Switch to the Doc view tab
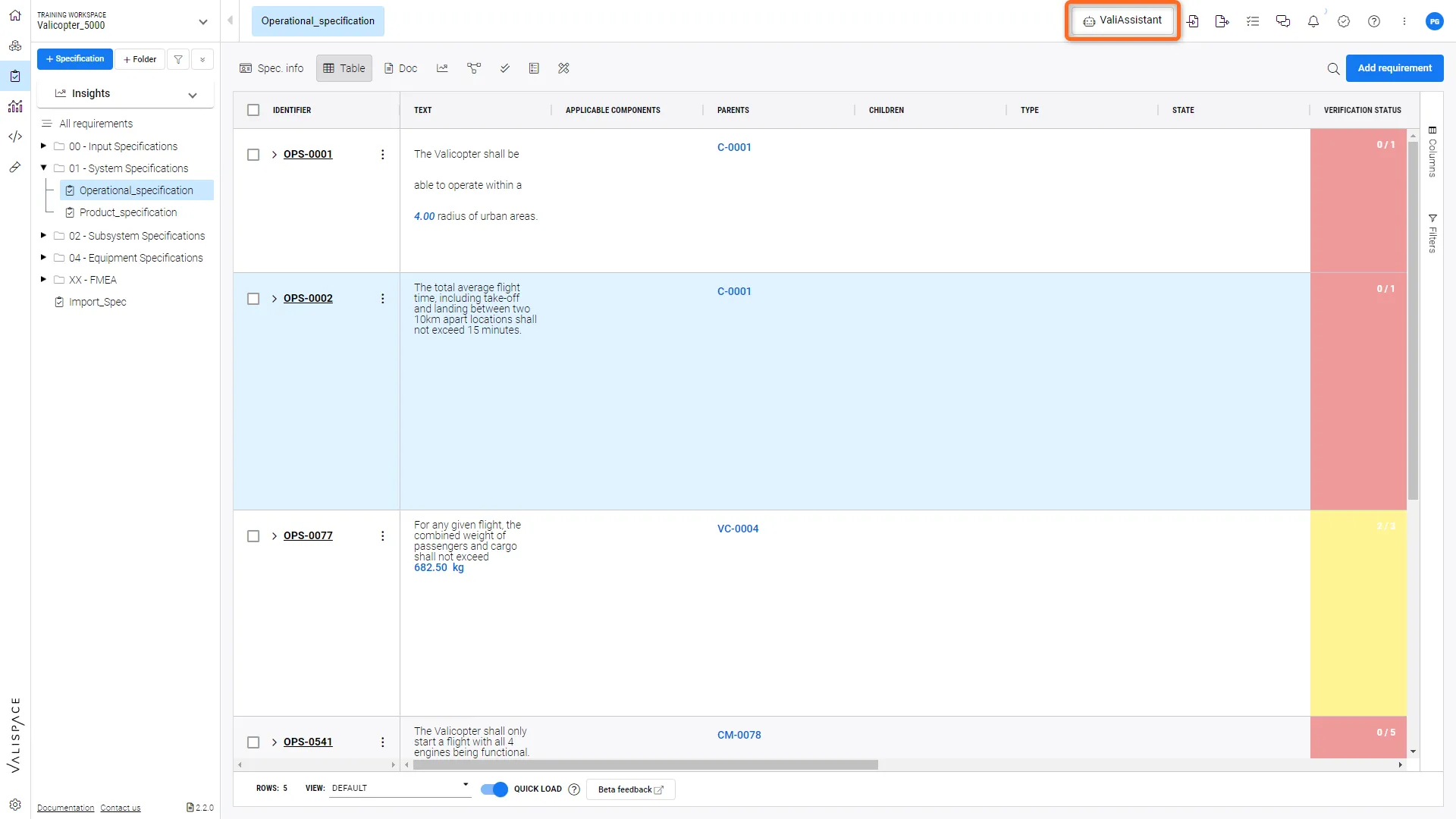Image resolution: width=1456 pixels, height=819 pixels. point(400,68)
